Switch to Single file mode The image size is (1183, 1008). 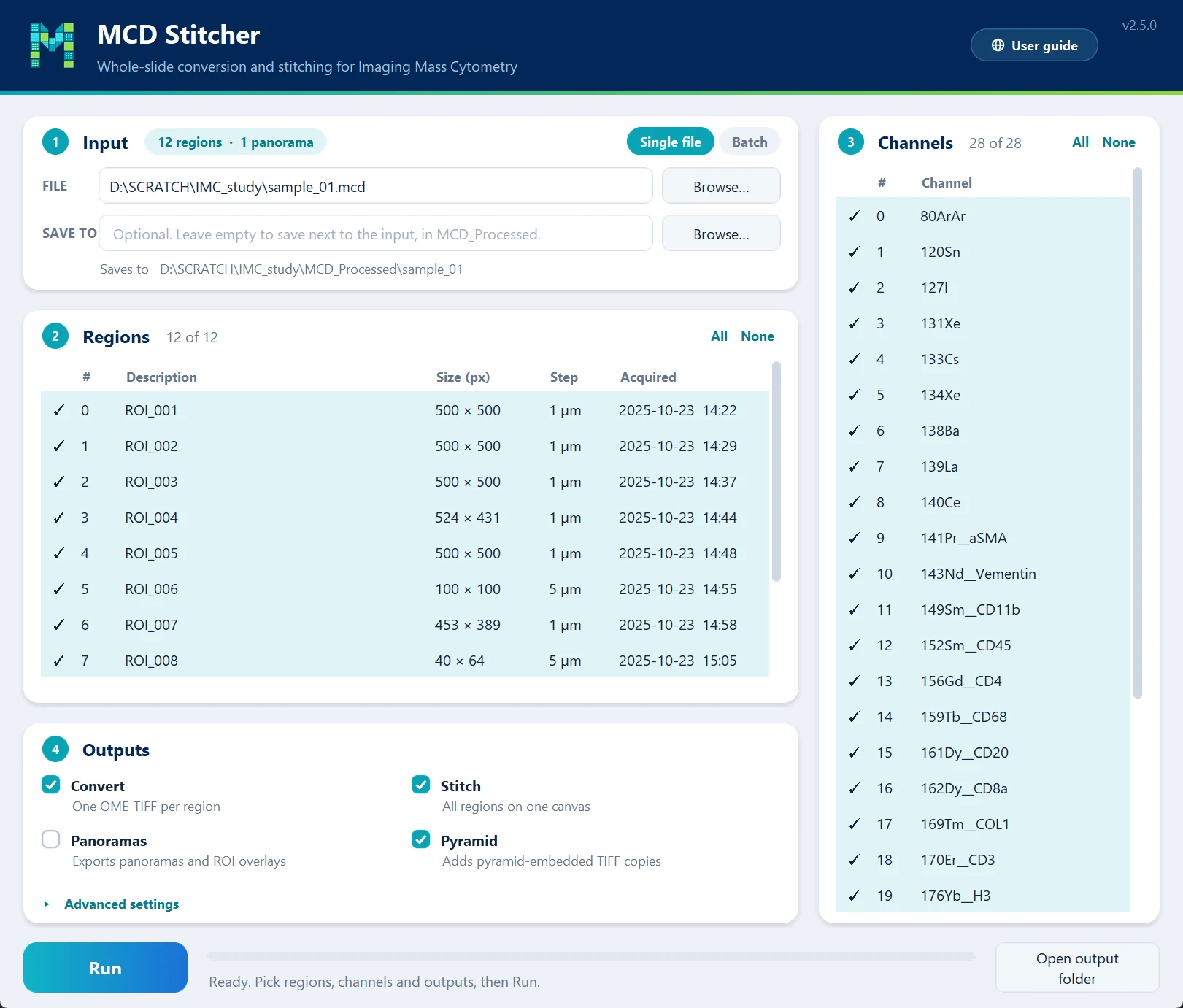click(671, 142)
